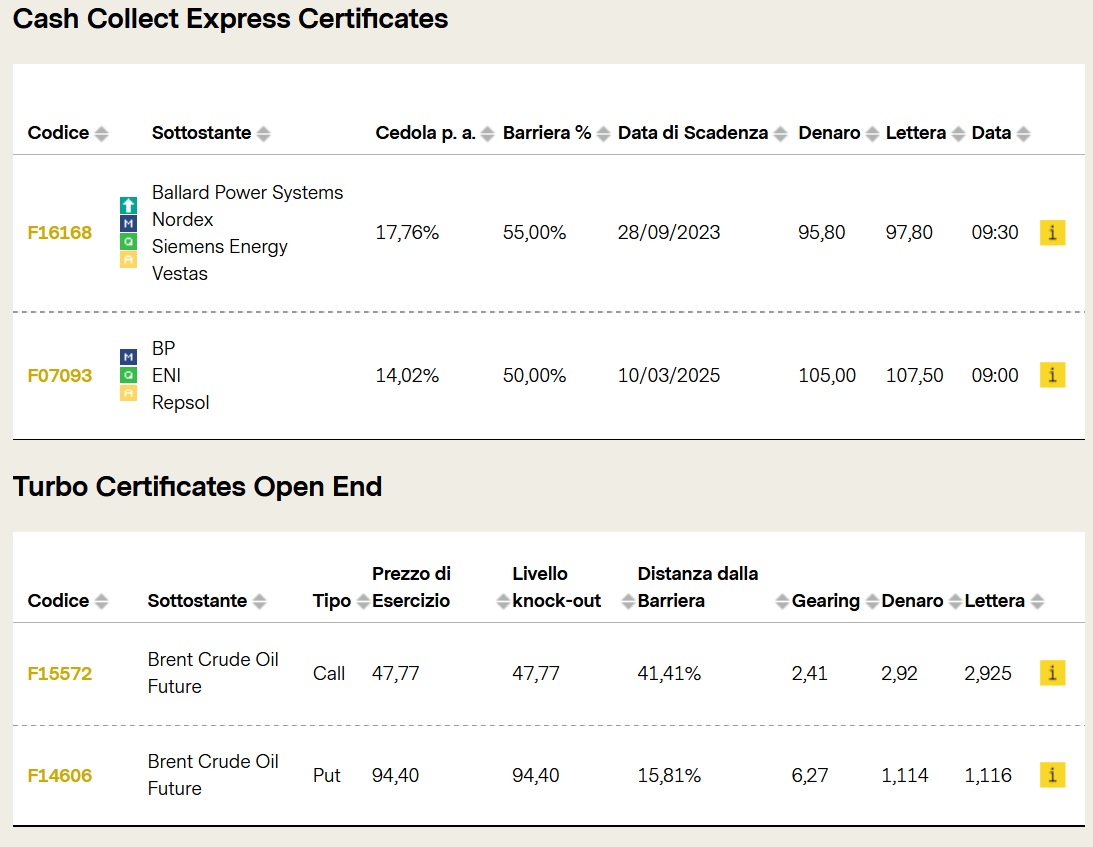
Task: Open info icon for certificate F07093
Action: (1052, 375)
